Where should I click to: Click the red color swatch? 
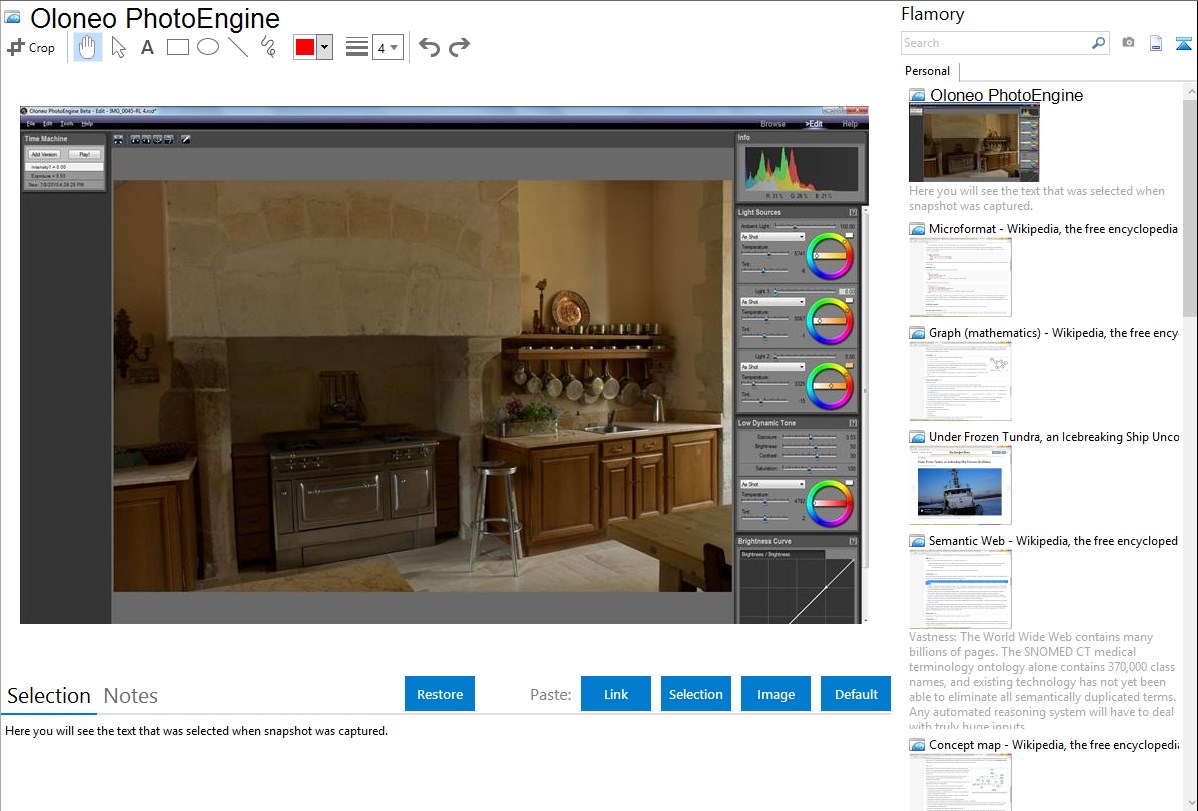click(x=305, y=47)
